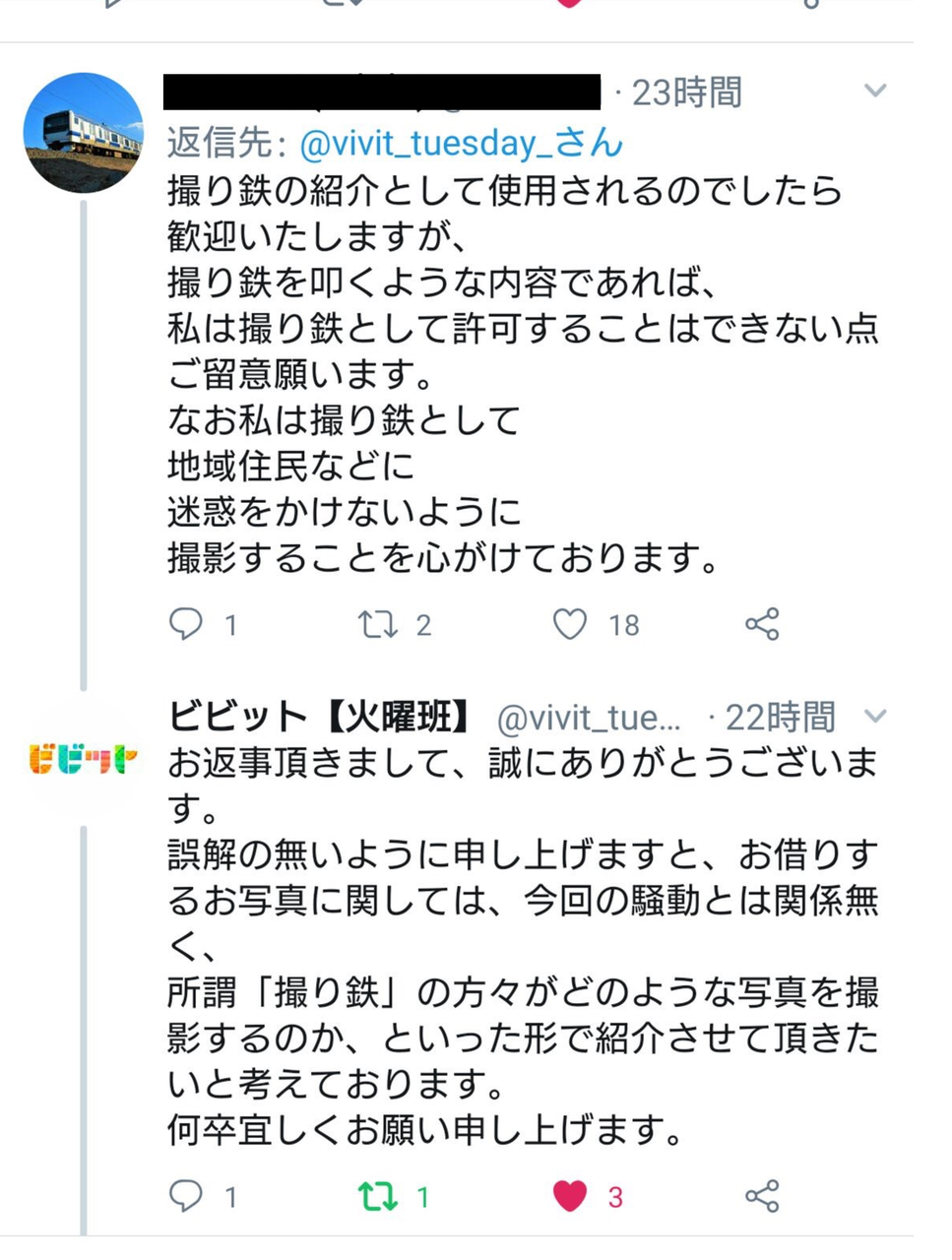Click the redacted username of the first tweet
Screen dimensions: 952x1260
click(x=382, y=92)
